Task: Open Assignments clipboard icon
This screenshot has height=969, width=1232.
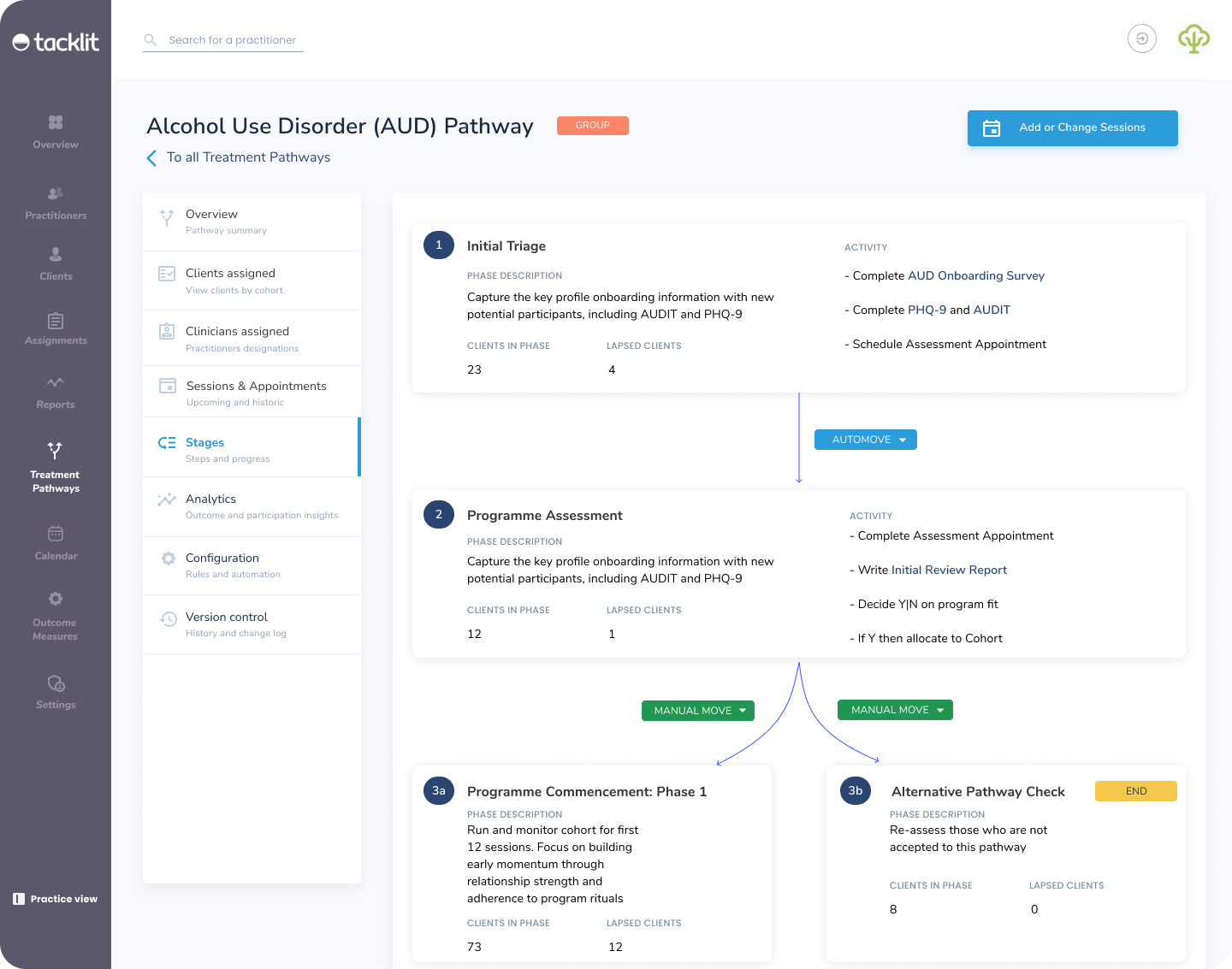Action: click(56, 322)
